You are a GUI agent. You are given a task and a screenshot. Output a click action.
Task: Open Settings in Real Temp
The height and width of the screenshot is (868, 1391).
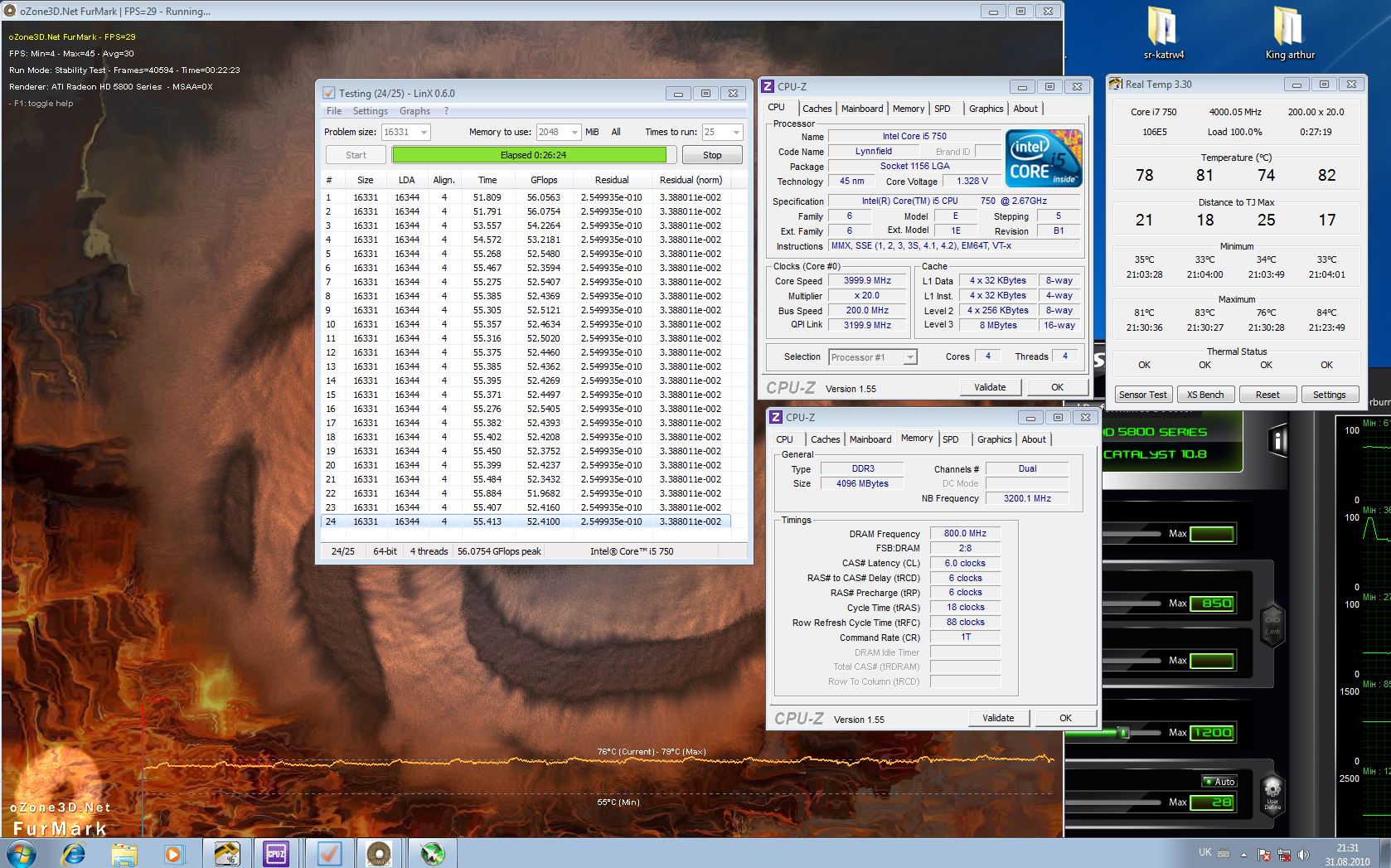point(1329,395)
